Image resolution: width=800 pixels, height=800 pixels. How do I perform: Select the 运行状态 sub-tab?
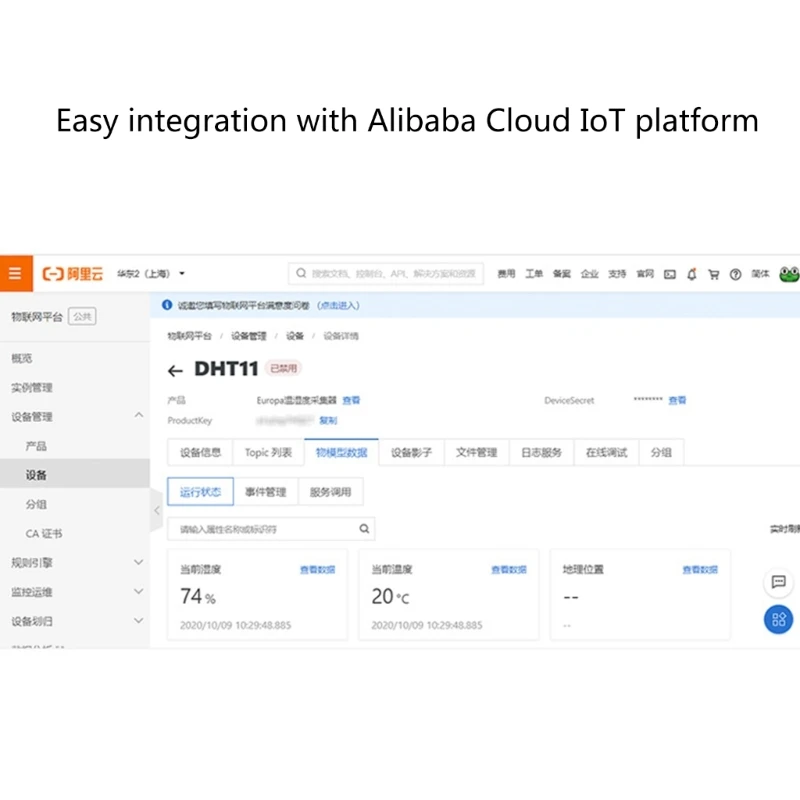click(200, 492)
